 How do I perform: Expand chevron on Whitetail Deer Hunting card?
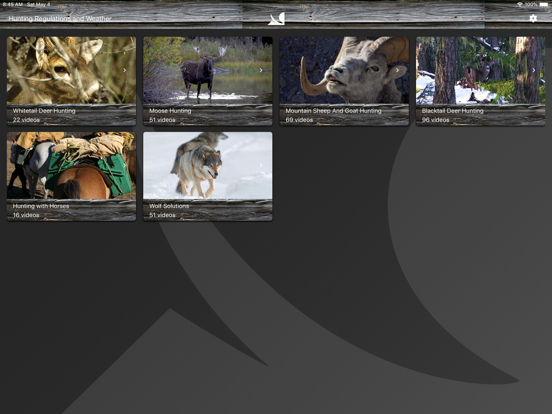point(125,70)
